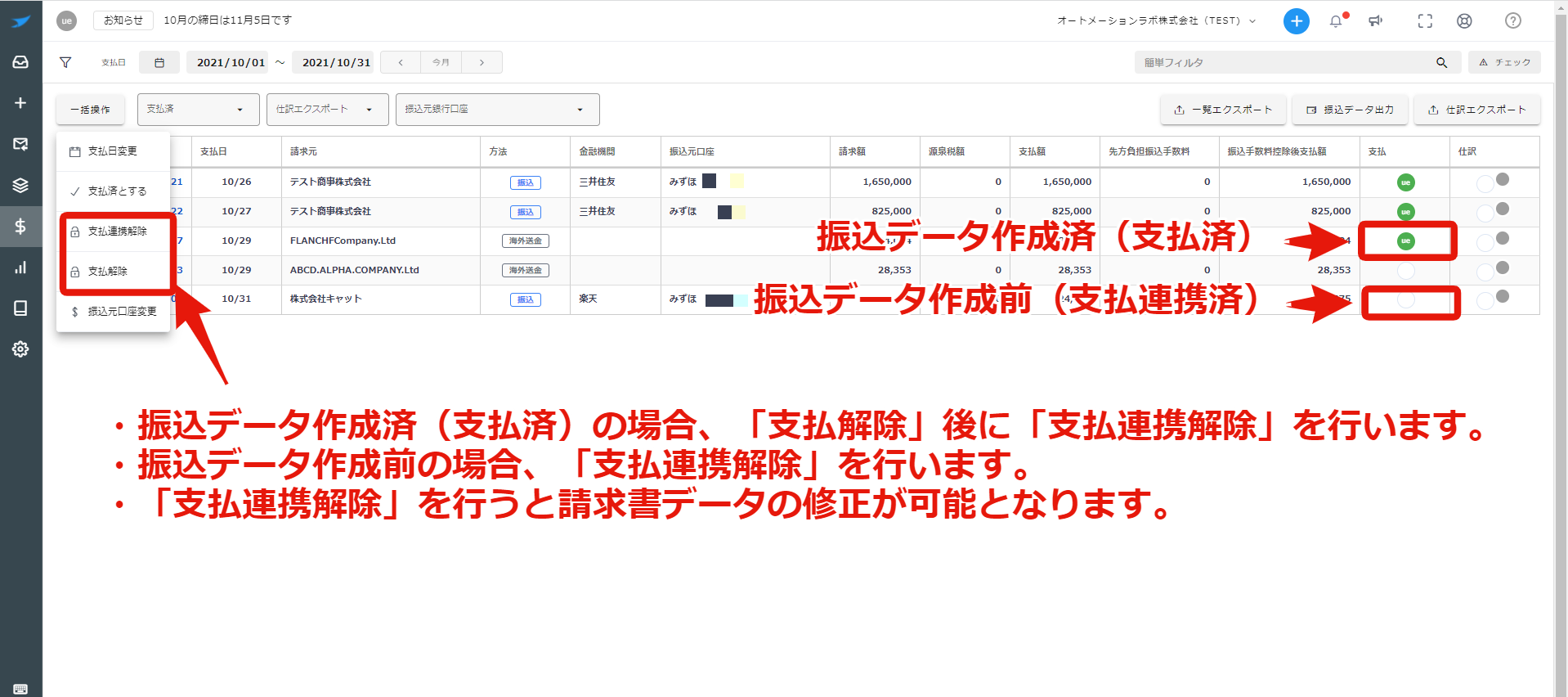Open the notifications bell
This screenshot has height=697, width=1568.
click(x=1336, y=21)
